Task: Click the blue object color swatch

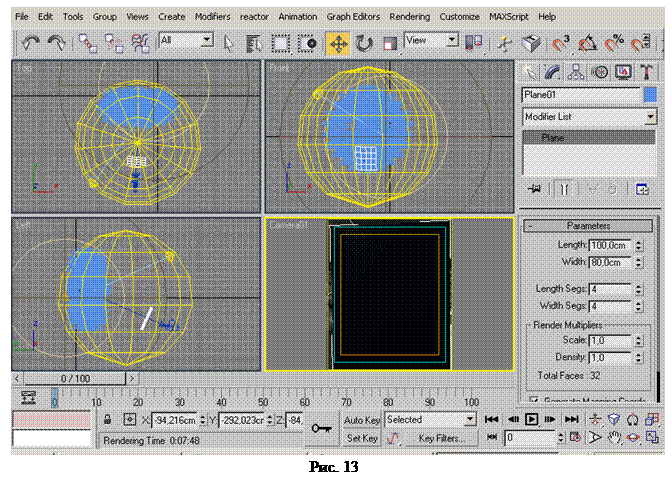Action: tap(650, 95)
